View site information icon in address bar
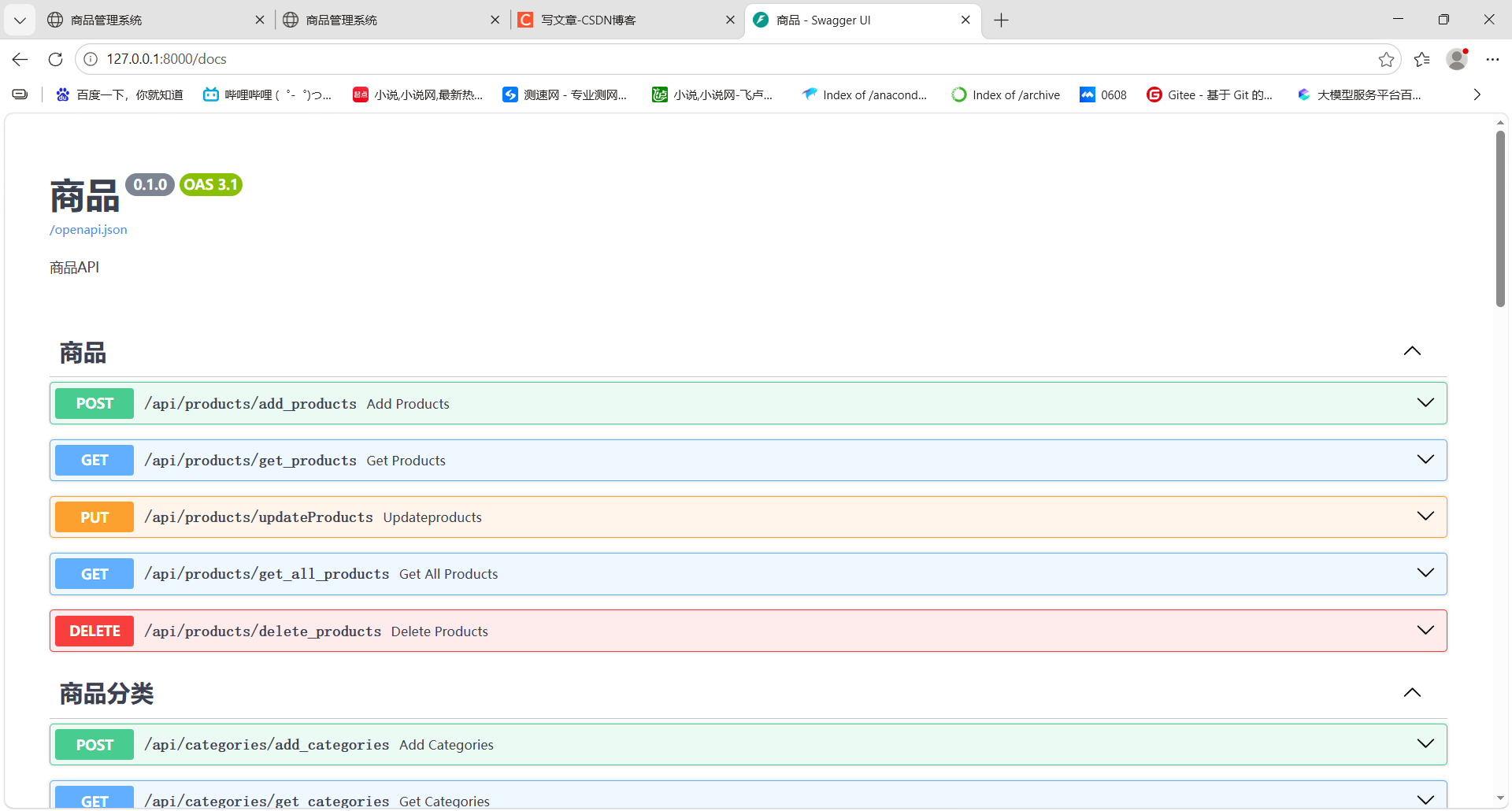Screen dimensions: 1512x811 (91, 59)
